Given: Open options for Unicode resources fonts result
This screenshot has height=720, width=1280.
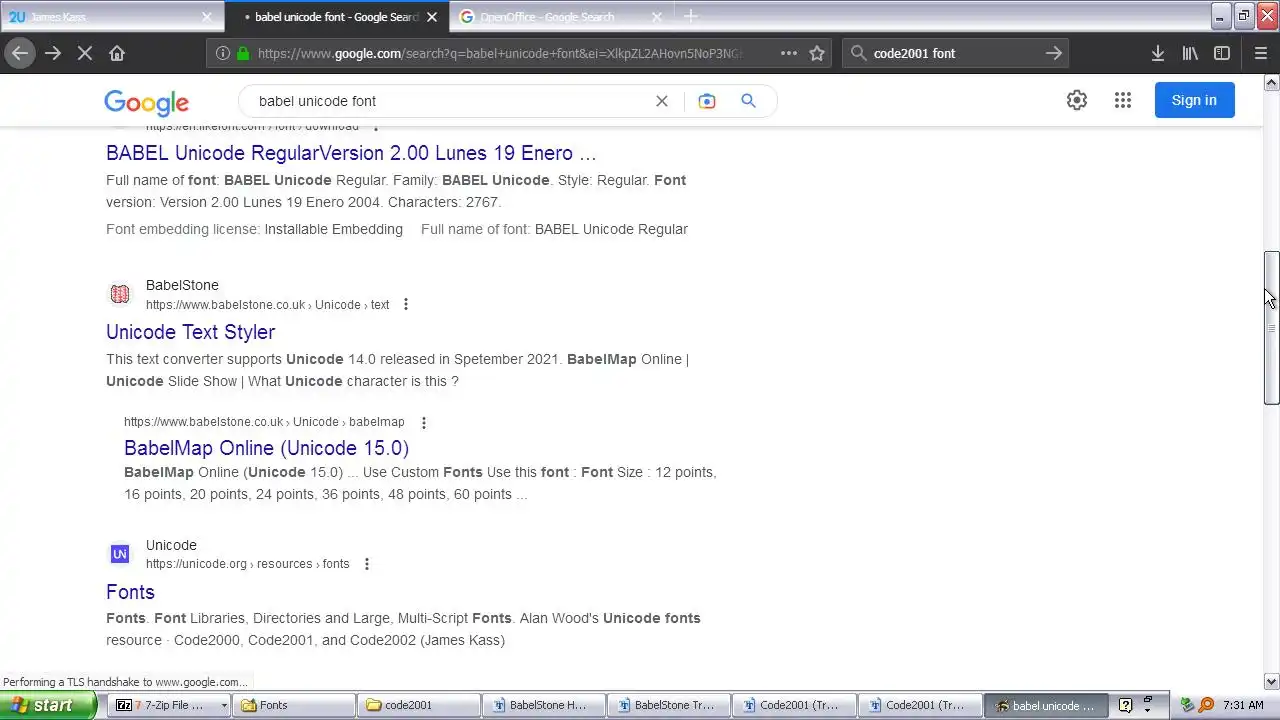Looking at the screenshot, I should click(366, 565).
